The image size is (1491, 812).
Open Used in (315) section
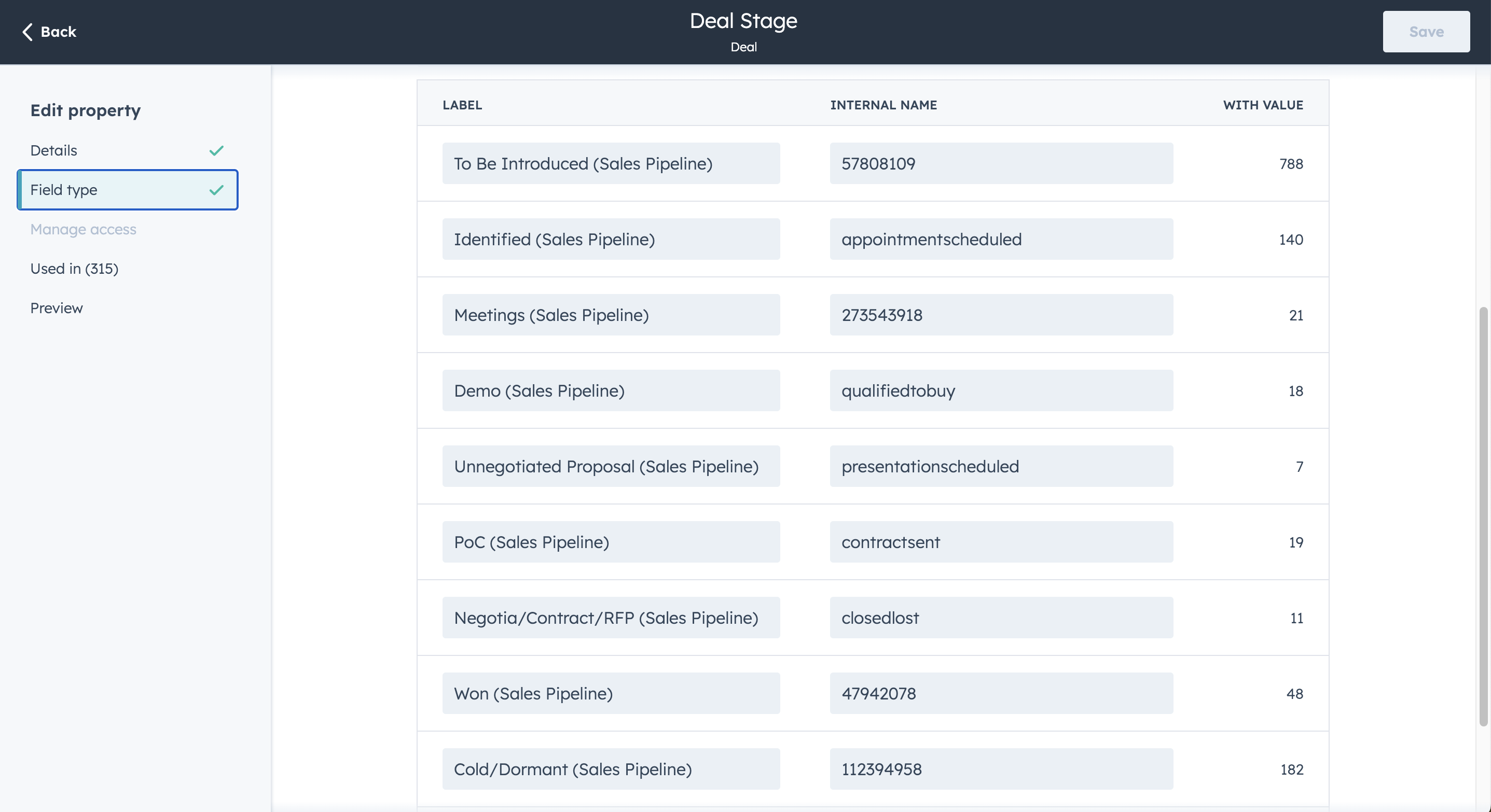tap(74, 269)
